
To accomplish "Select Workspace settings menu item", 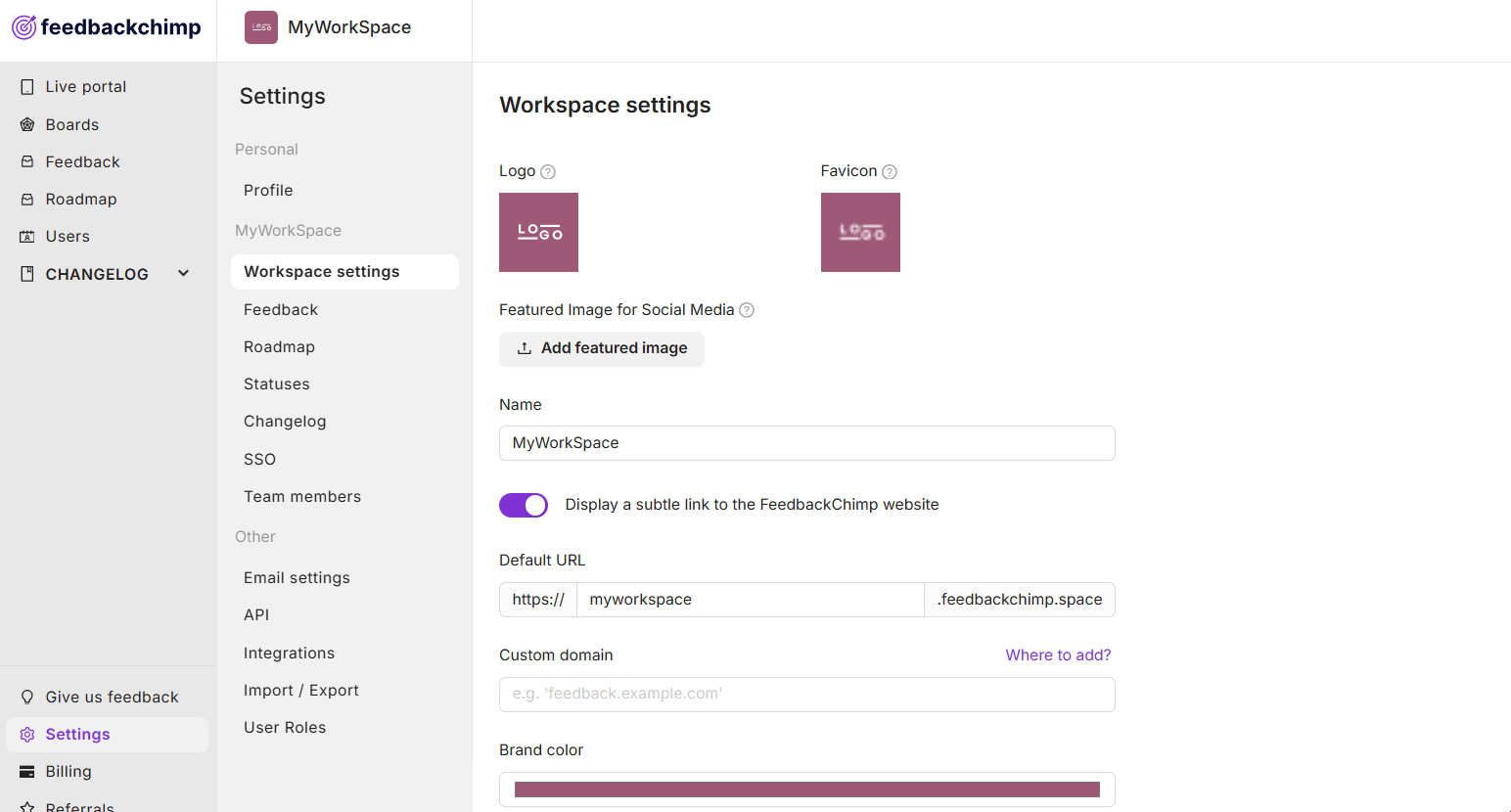I will pyautogui.click(x=344, y=272).
